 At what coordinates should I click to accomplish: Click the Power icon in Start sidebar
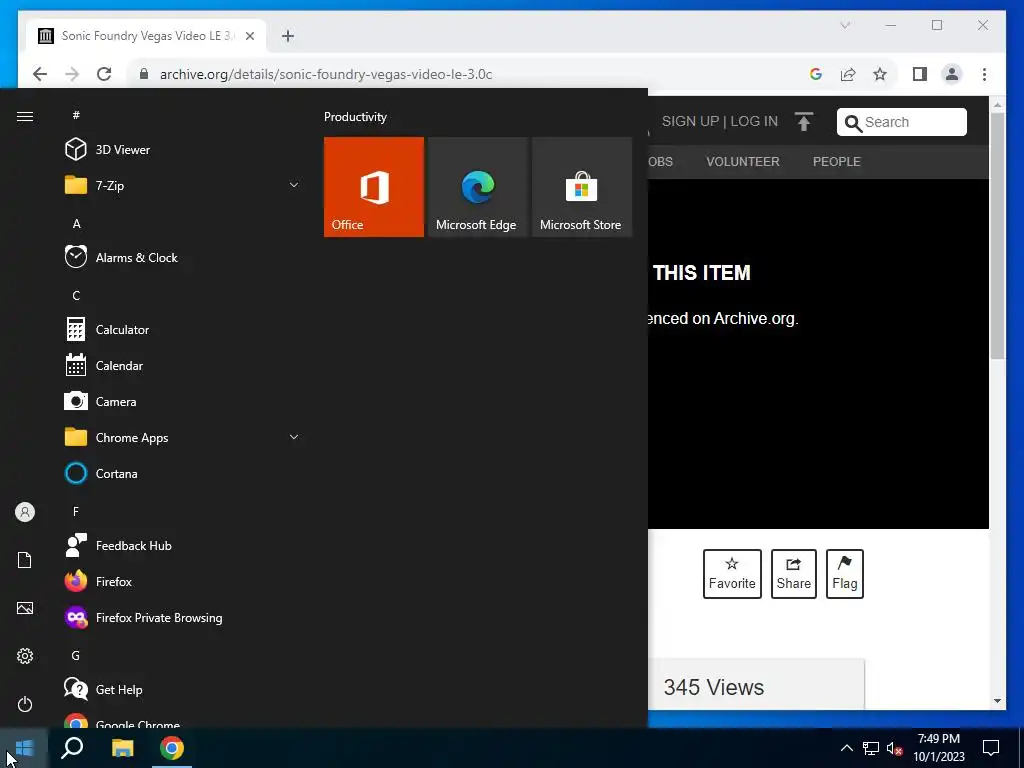point(25,704)
